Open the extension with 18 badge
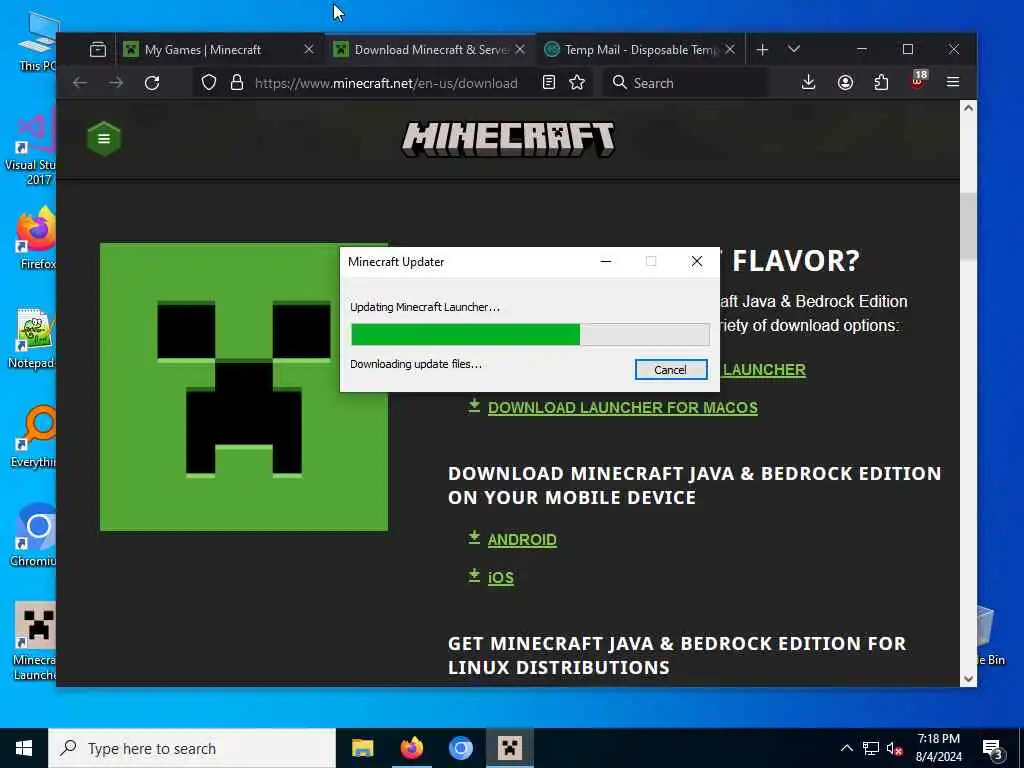Image resolution: width=1024 pixels, height=768 pixels. click(918, 81)
